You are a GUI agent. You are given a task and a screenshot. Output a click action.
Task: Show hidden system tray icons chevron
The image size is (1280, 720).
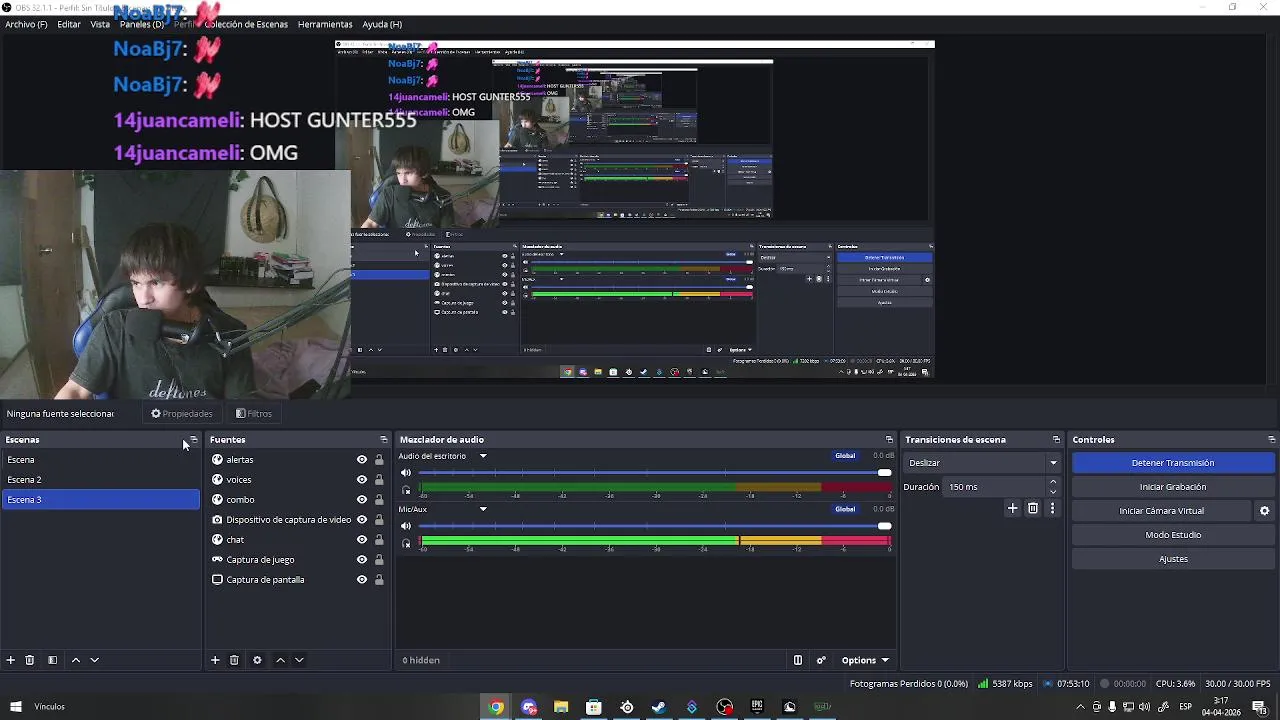click(x=1080, y=707)
